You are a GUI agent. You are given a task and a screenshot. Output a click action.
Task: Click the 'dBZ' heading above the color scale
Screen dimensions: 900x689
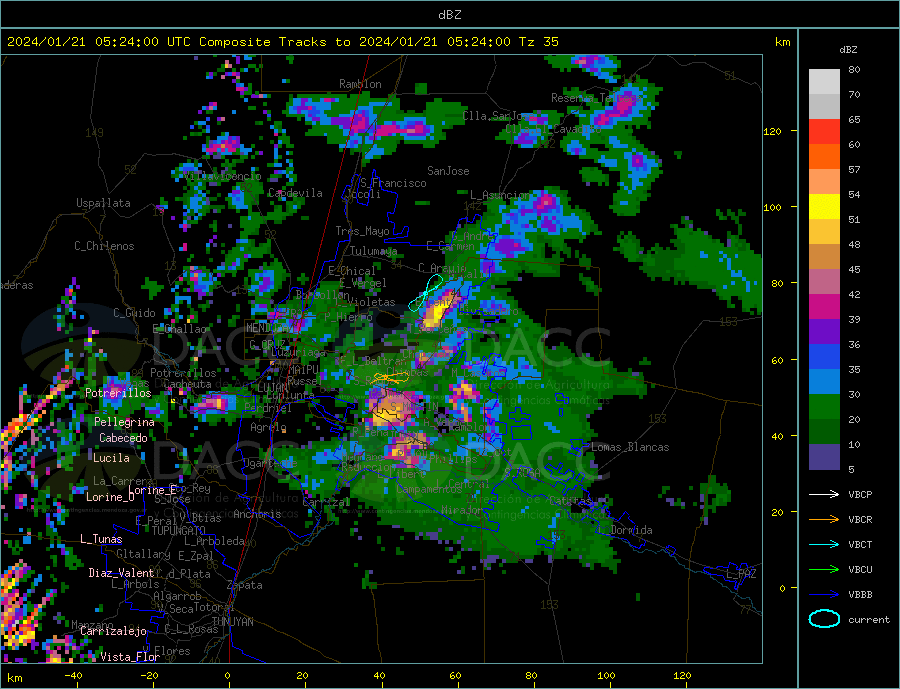(x=848, y=50)
